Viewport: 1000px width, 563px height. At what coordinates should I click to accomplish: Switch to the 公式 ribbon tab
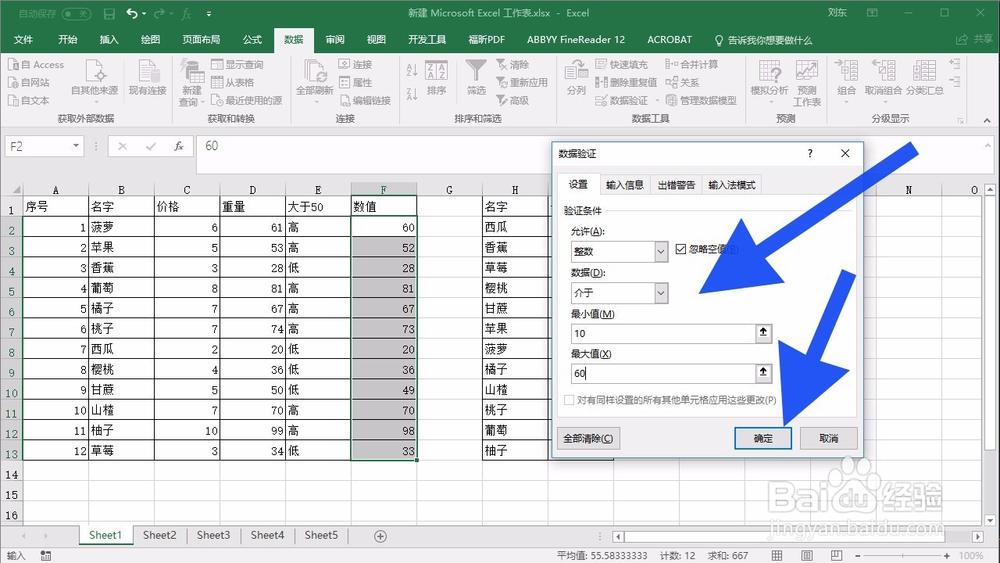(252, 40)
